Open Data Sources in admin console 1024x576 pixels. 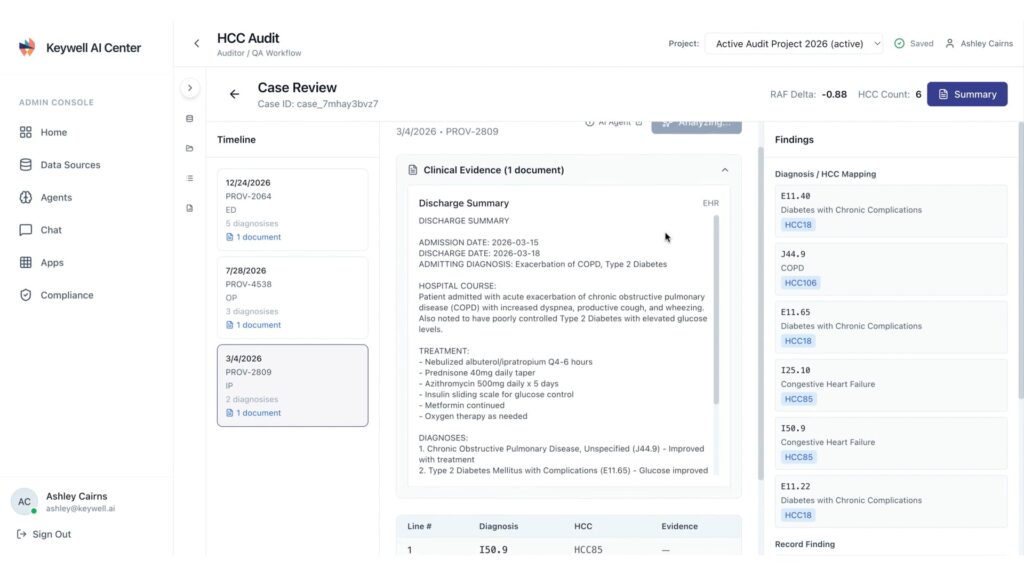point(70,165)
